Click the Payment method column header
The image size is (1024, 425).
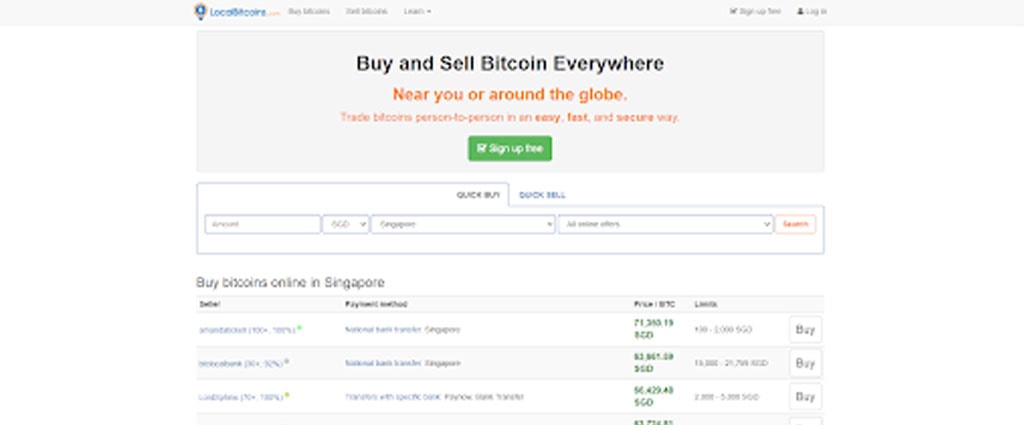coord(376,304)
